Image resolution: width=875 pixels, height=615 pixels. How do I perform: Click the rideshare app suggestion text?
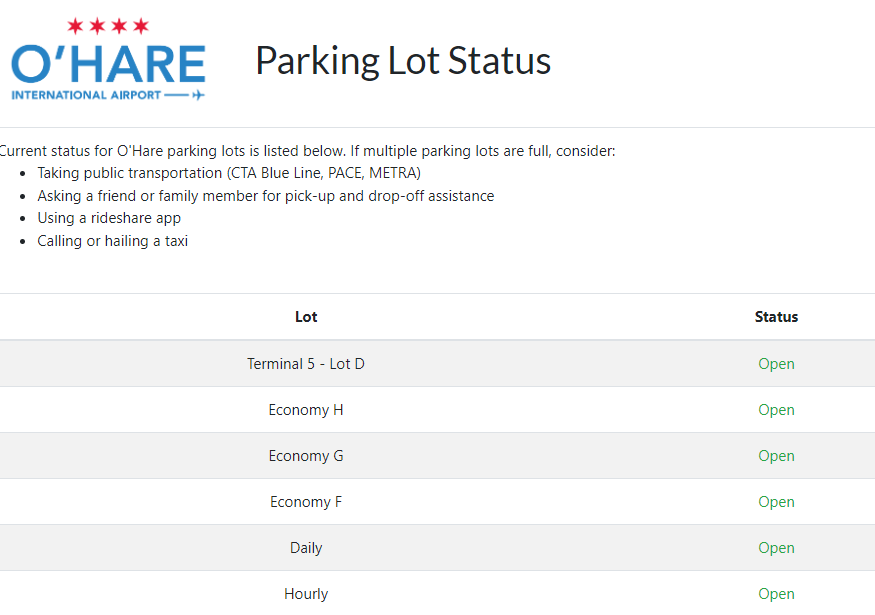tap(109, 218)
